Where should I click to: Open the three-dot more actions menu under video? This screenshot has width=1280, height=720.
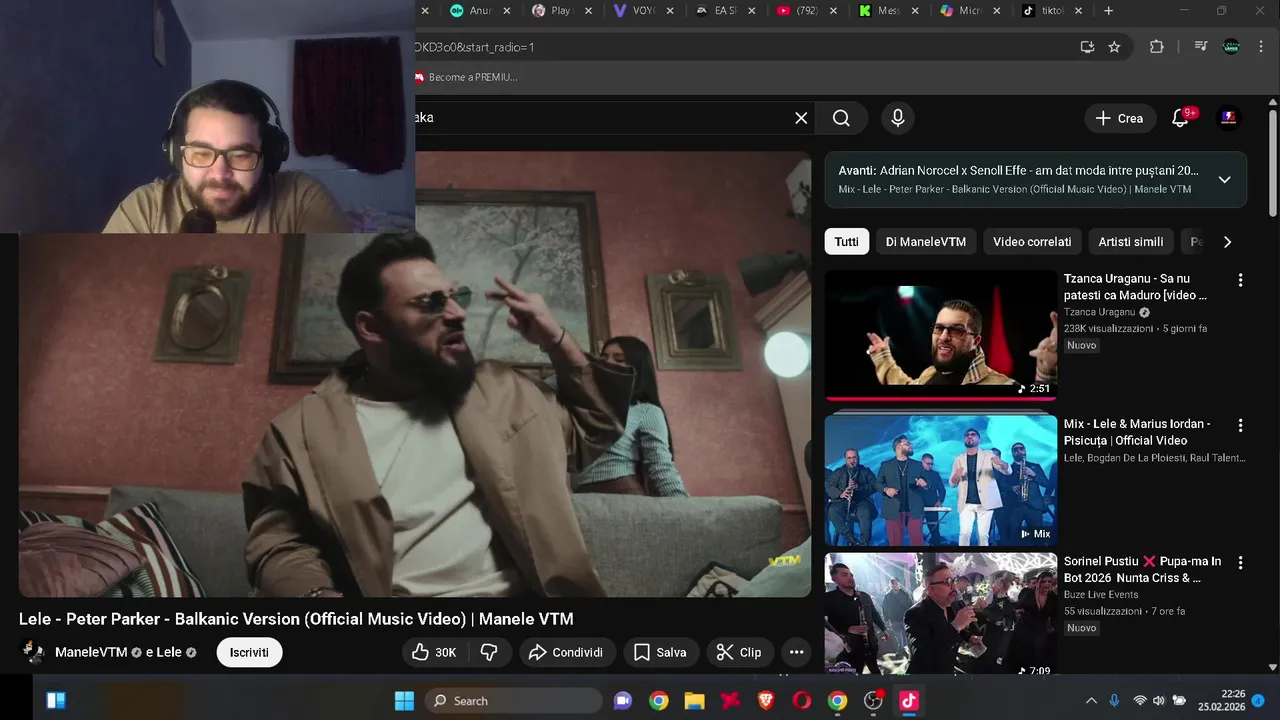(x=796, y=652)
